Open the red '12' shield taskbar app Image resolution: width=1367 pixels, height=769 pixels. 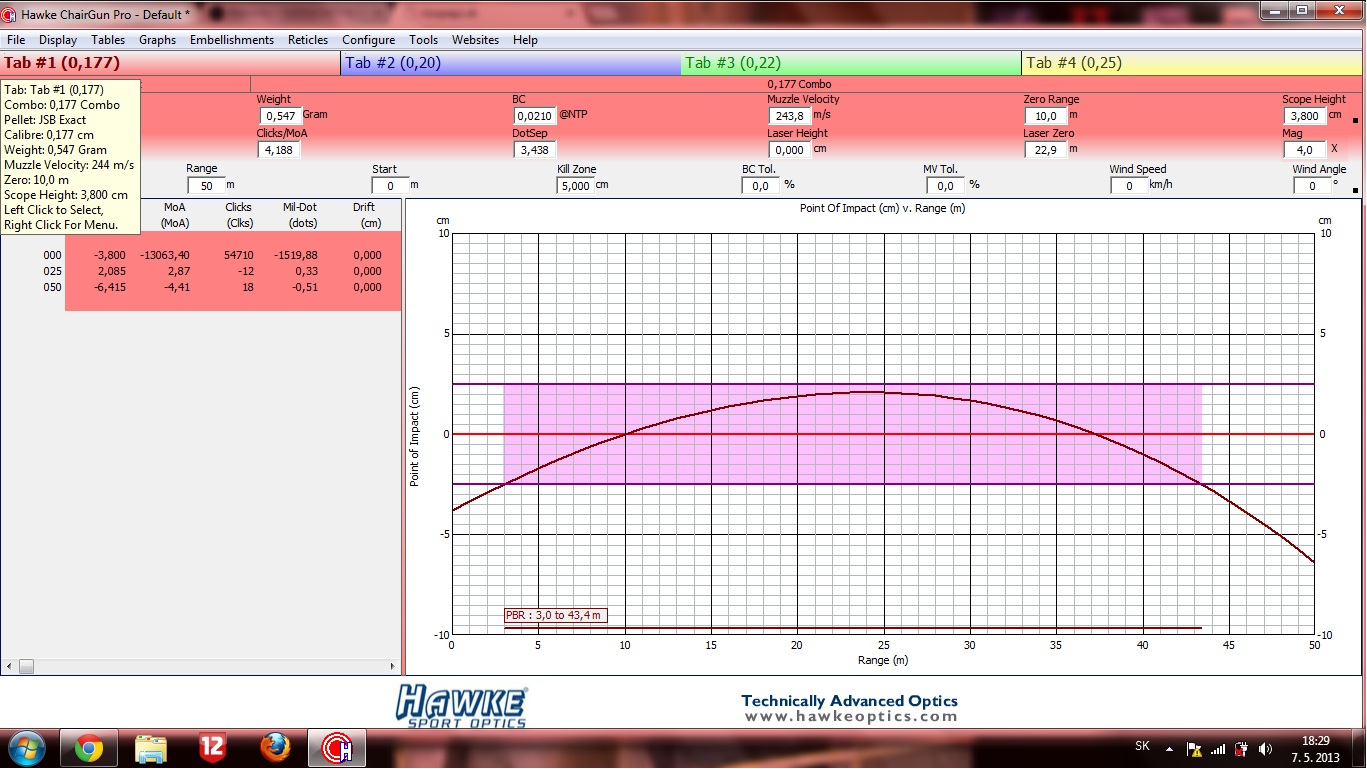point(212,748)
